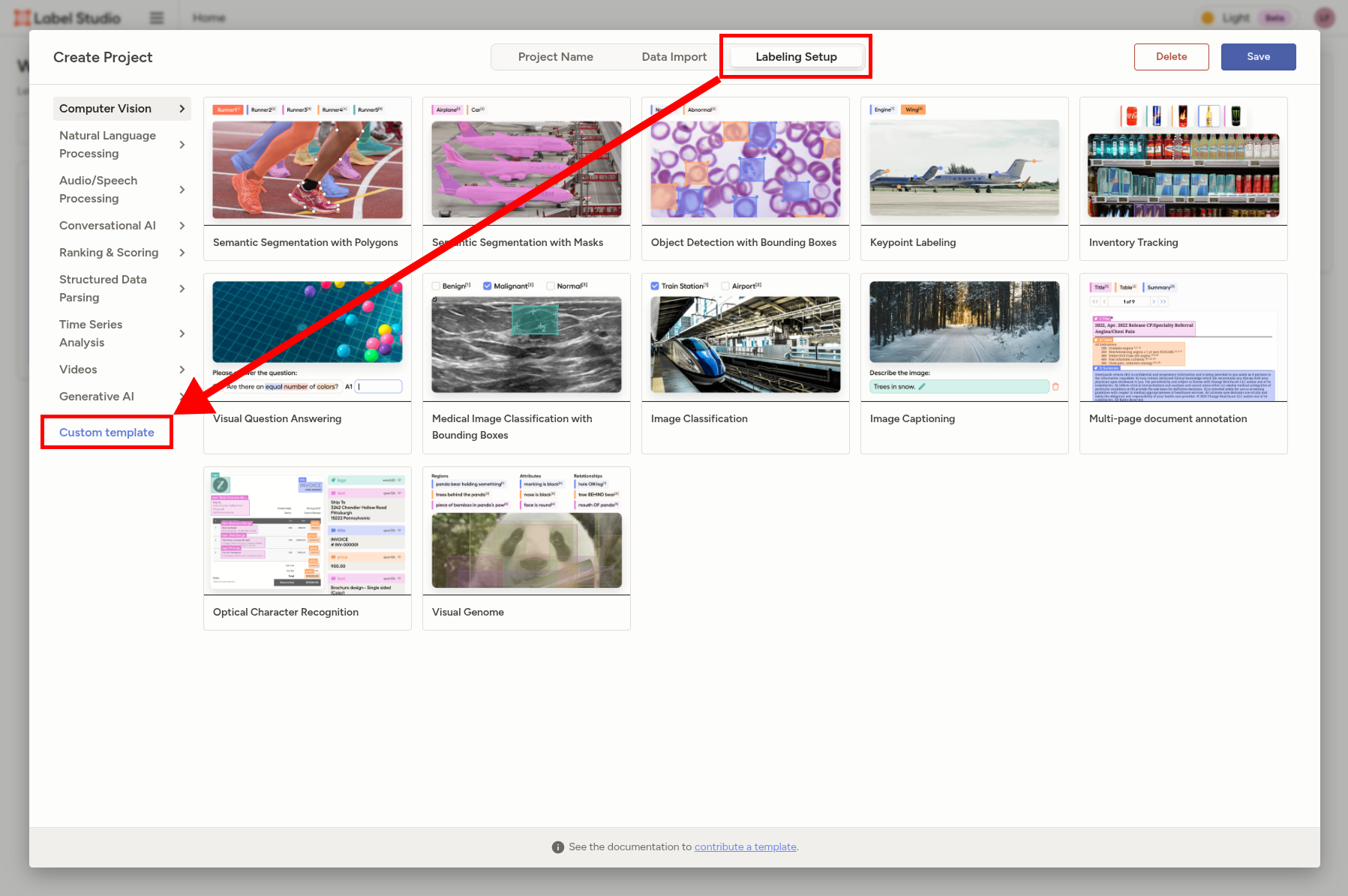1348x896 pixels.
Task: Open the contribute a template link
Action: (745, 847)
